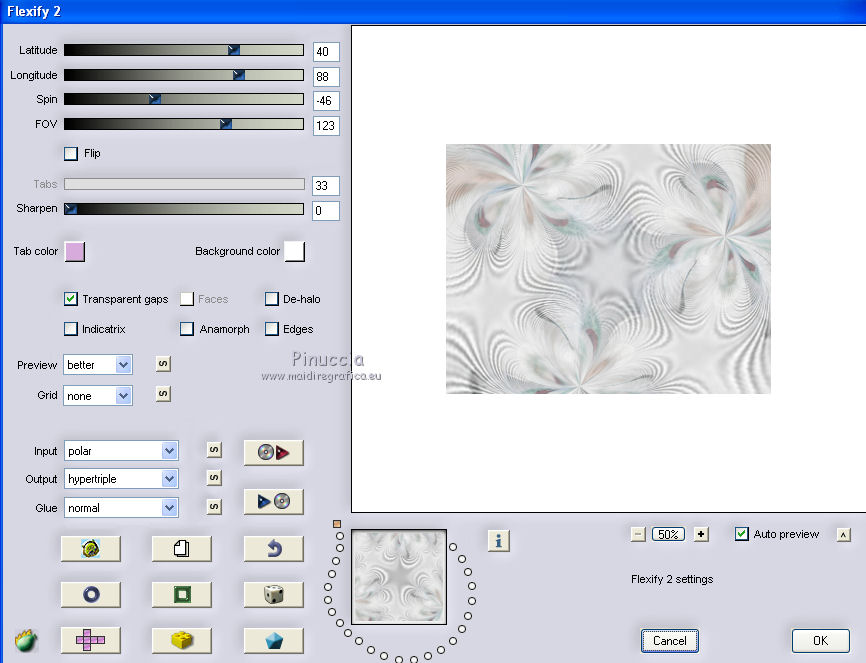
Task: Click the S button beside Input
Action: tap(214, 450)
